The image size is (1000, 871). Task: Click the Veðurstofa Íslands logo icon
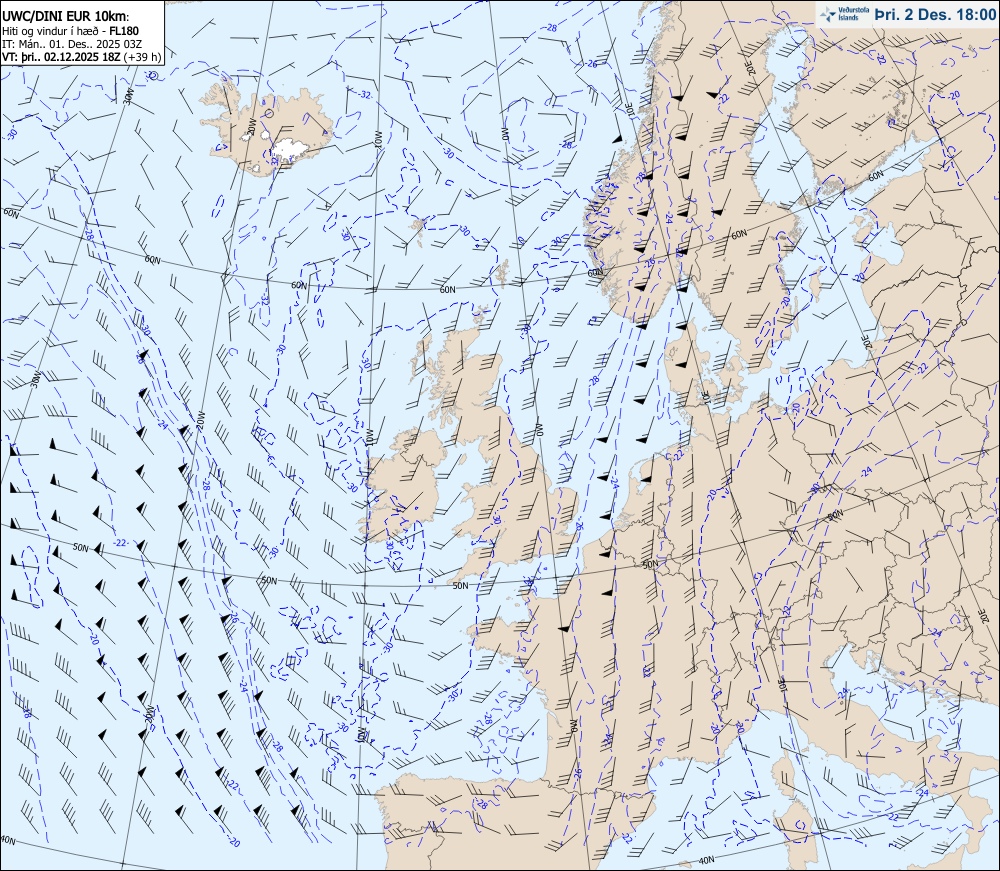click(x=828, y=15)
